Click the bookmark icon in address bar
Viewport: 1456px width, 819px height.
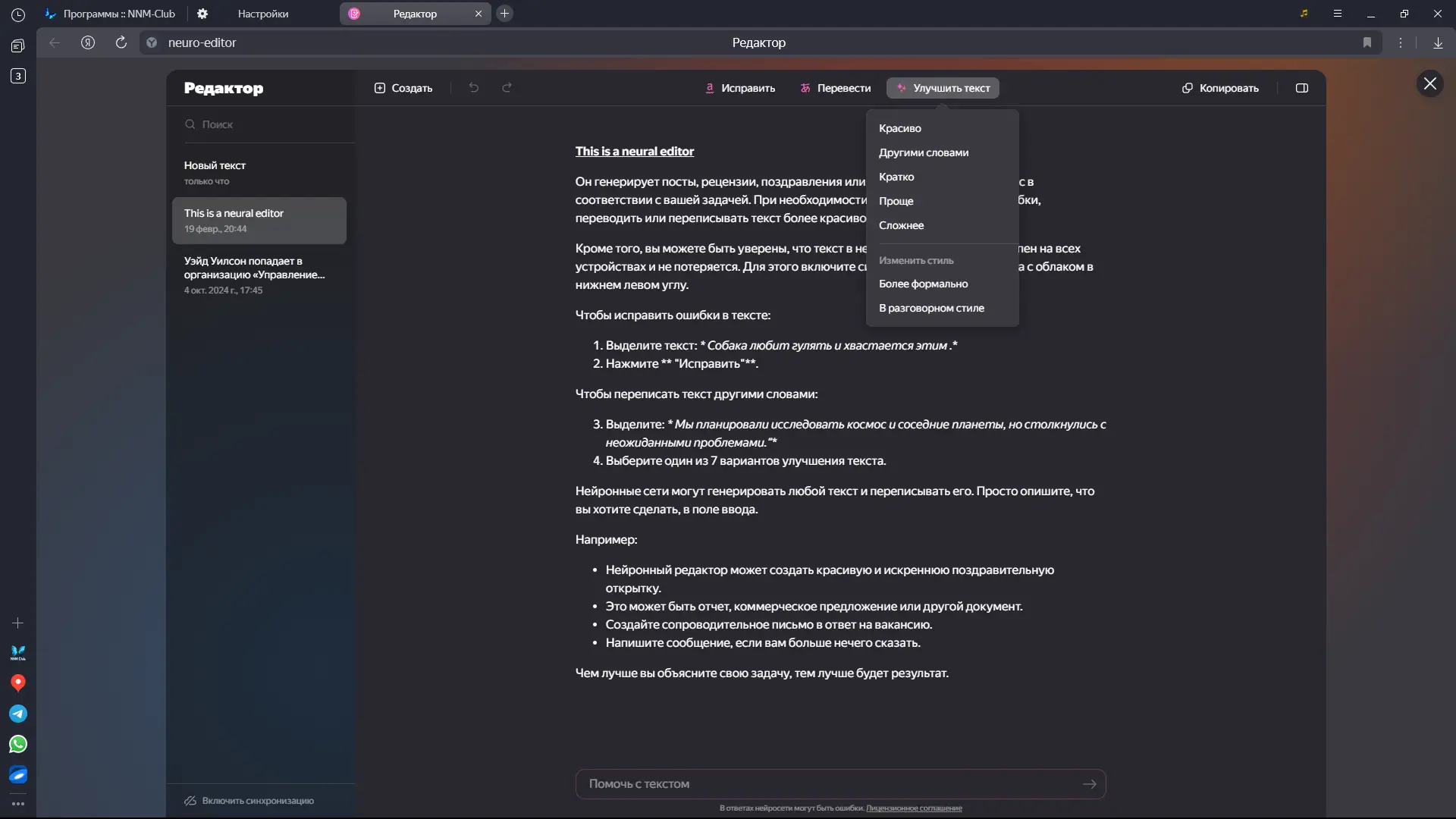click(x=1367, y=42)
